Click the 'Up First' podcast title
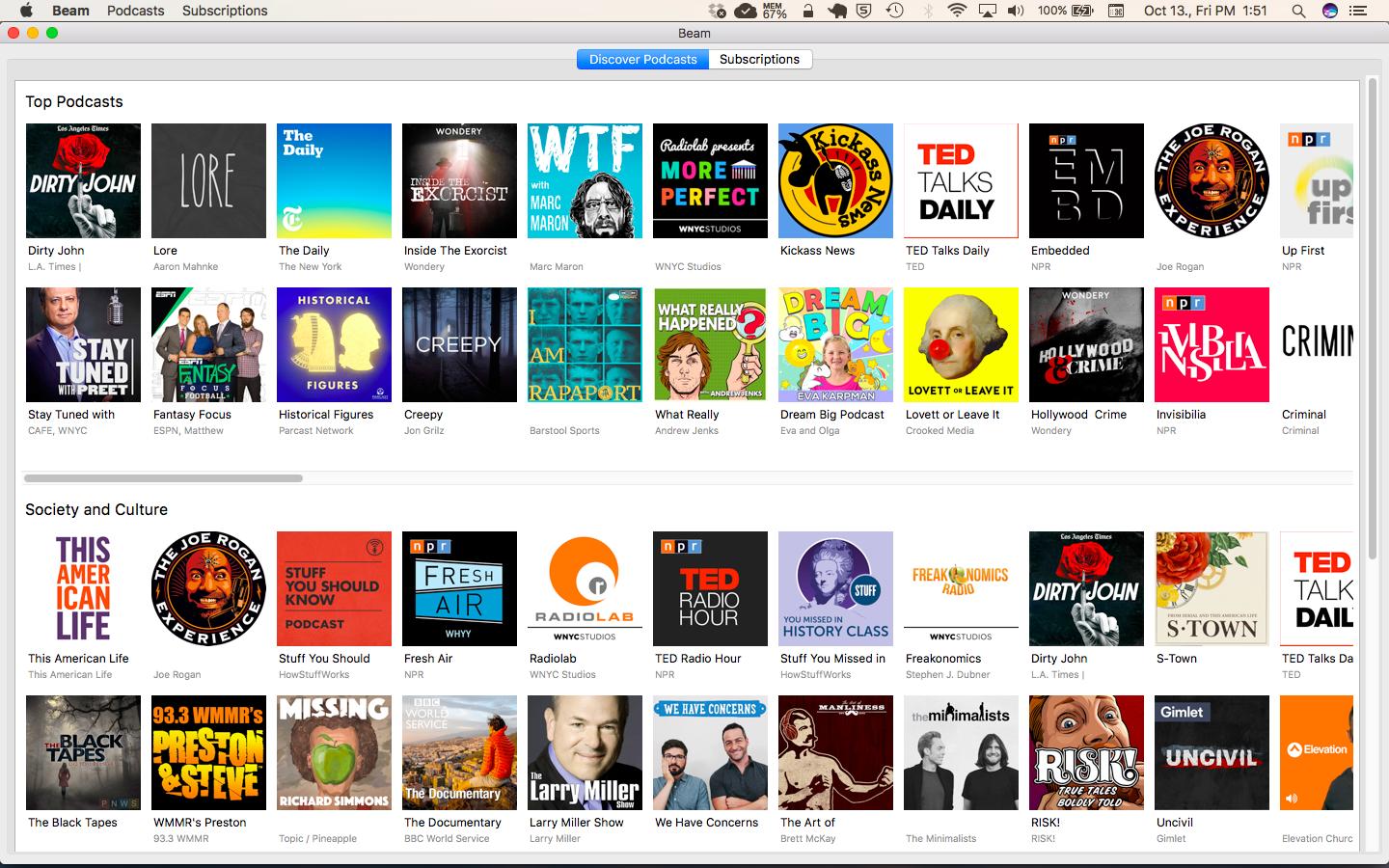The image size is (1389, 868). coord(1303,251)
